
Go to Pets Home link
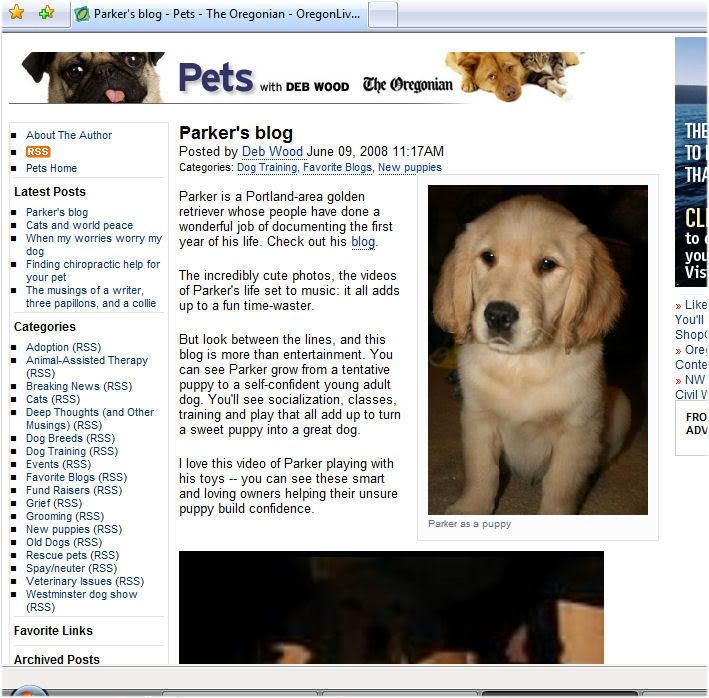(x=51, y=168)
